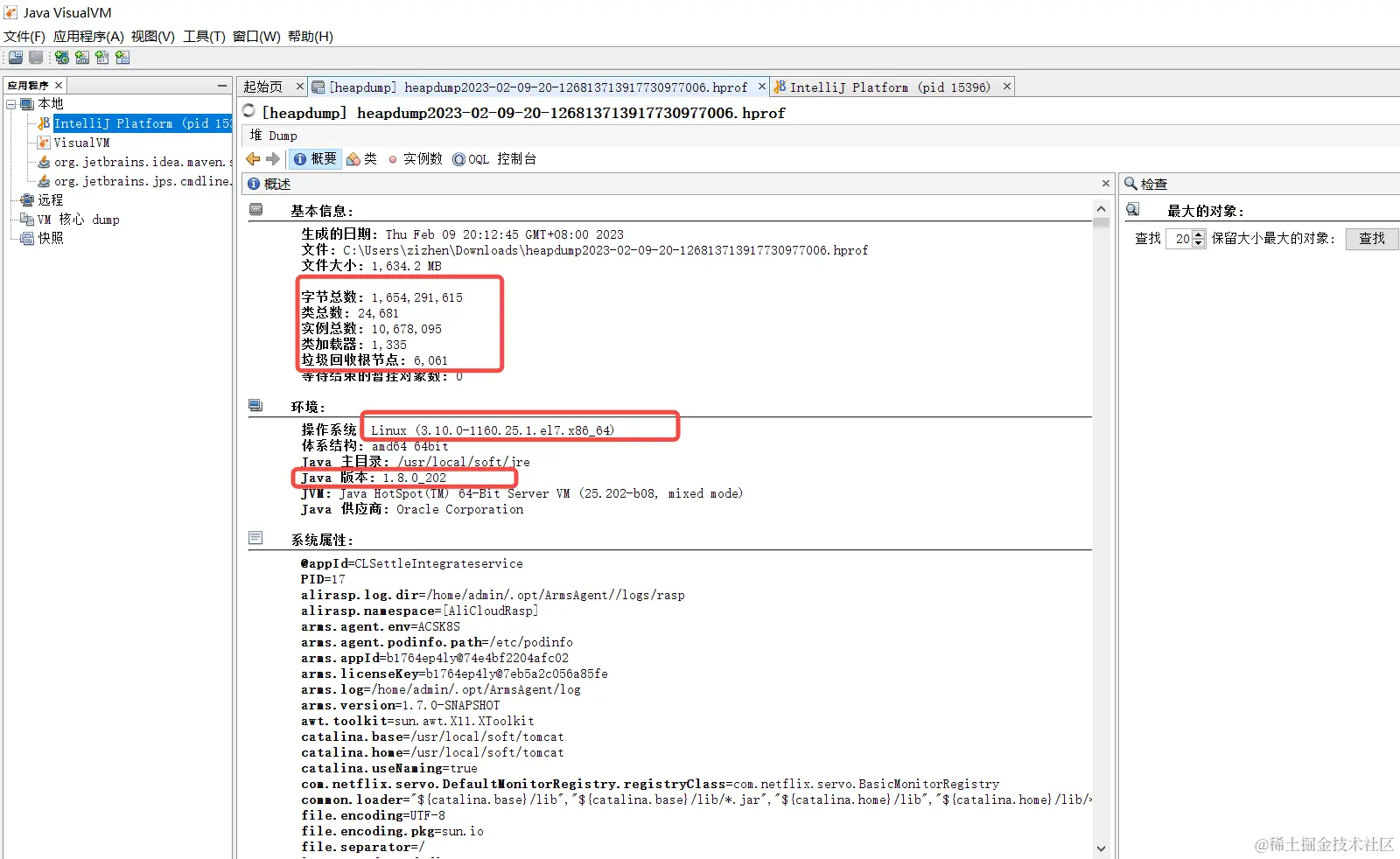
Task: Open the 工具(T) menu
Action: [x=204, y=37]
